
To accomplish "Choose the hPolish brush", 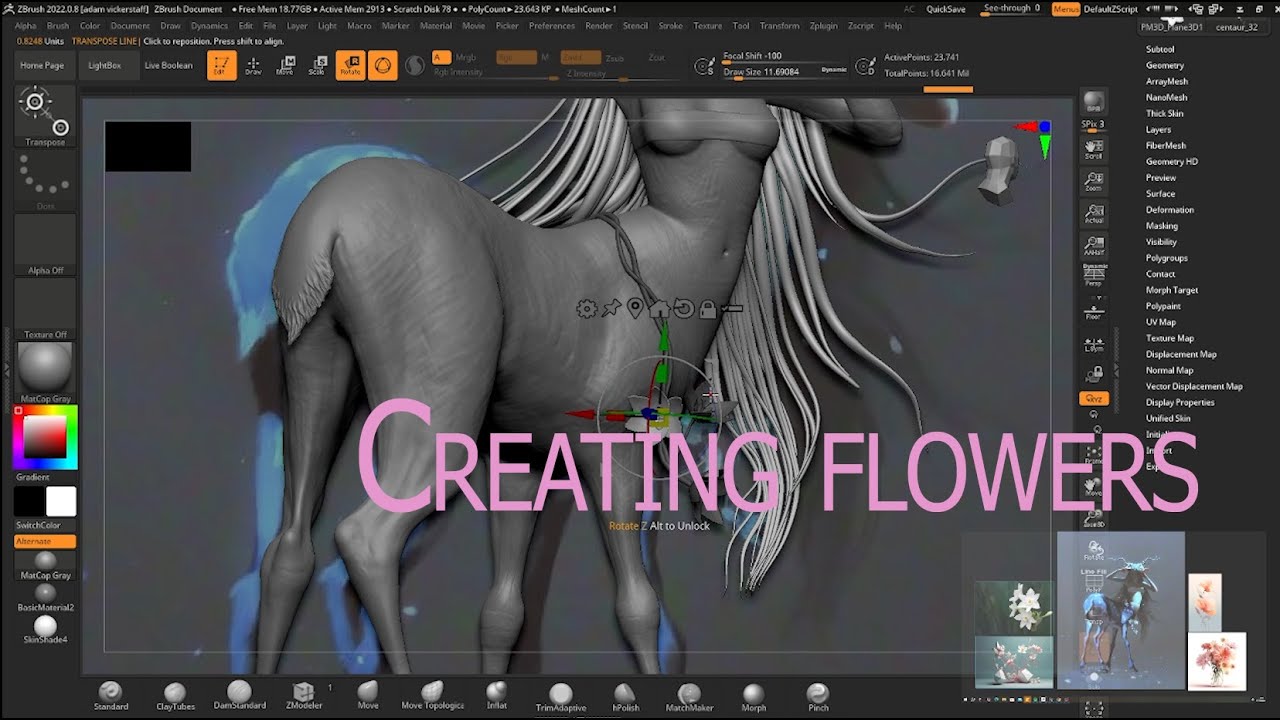I will click(x=625, y=697).
